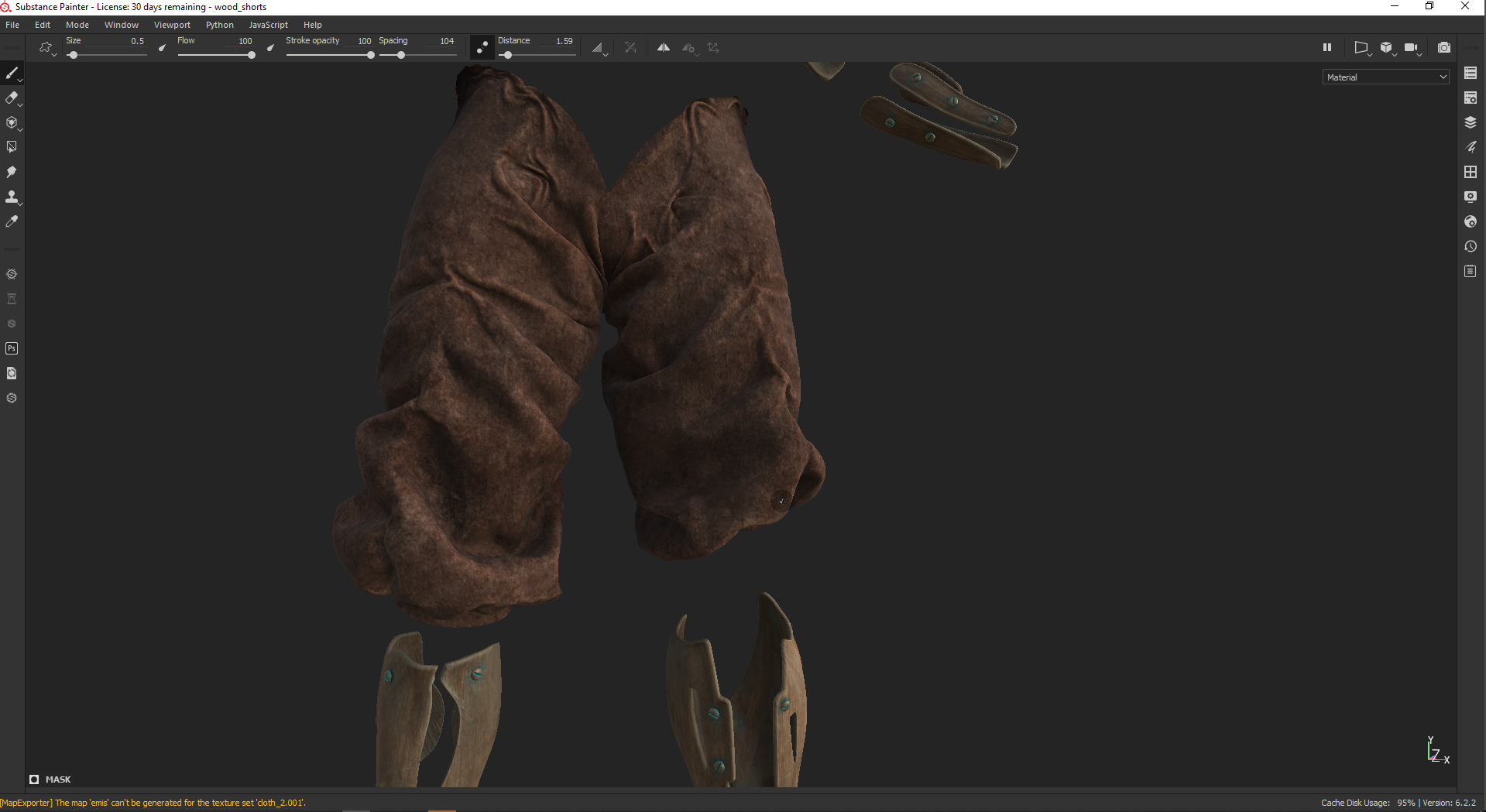1486x812 pixels.
Task: Toggle Size pen pressure icon
Action: pyautogui.click(x=162, y=48)
